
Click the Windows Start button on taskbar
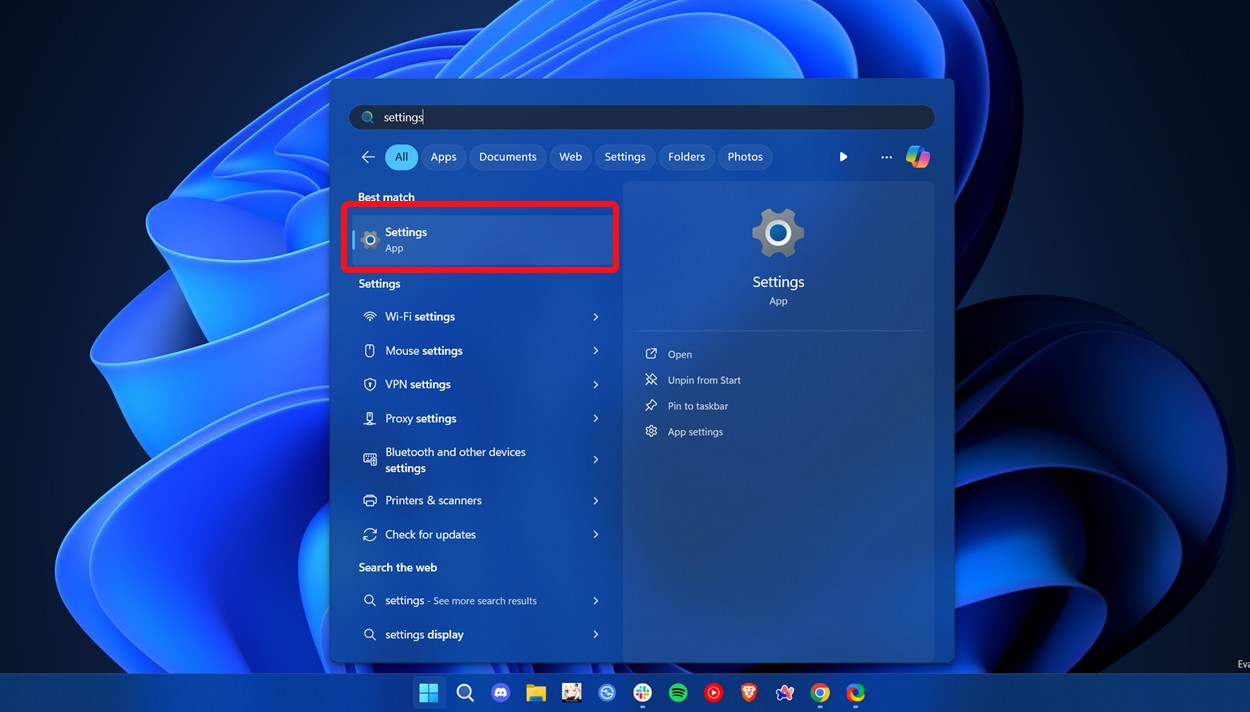point(429,693)
